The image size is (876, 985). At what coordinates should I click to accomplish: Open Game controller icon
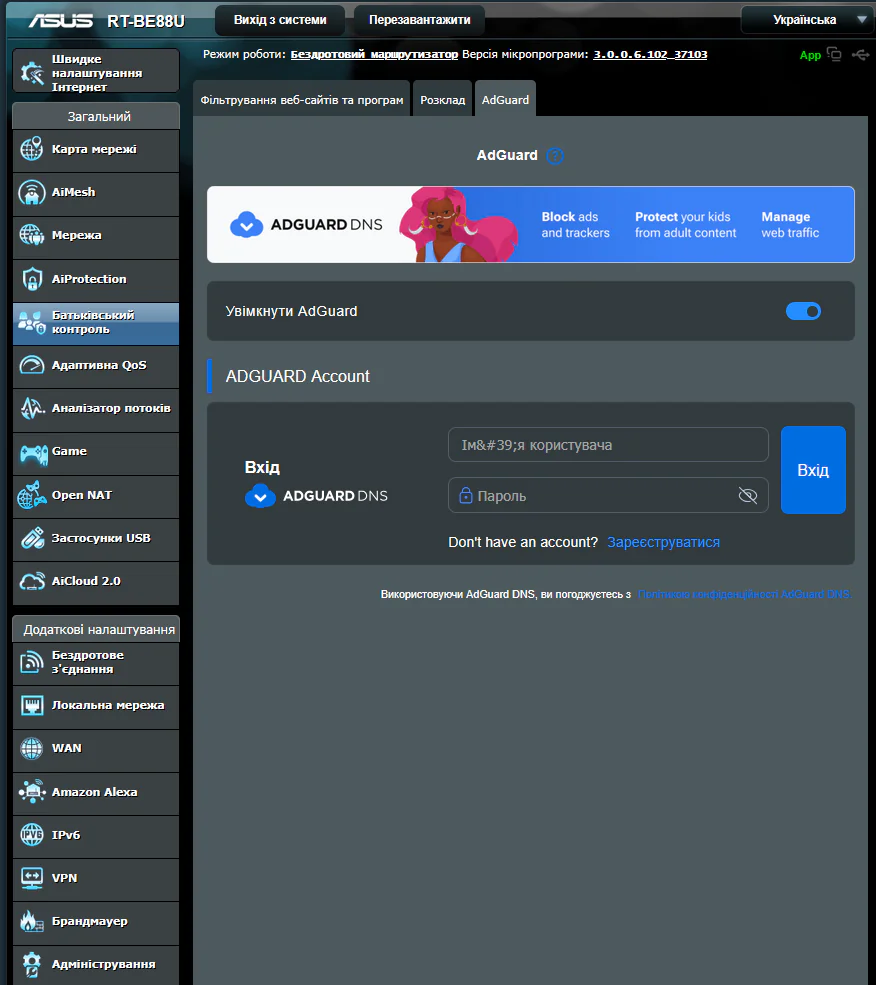point(33,453)
